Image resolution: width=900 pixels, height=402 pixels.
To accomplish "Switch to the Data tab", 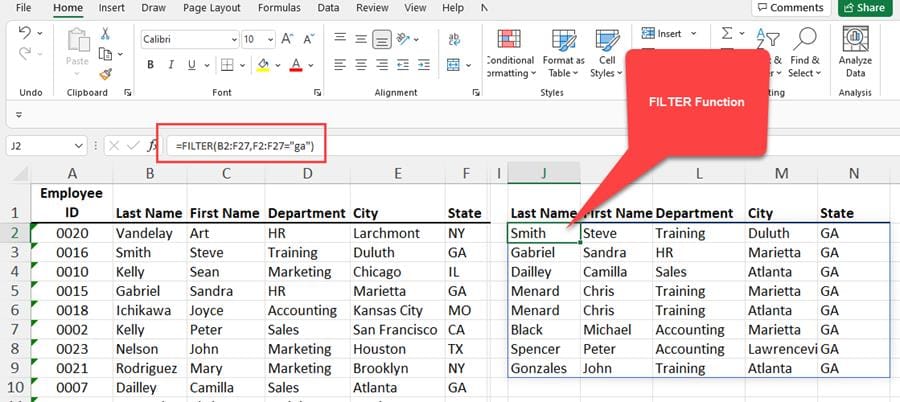I will [x=328, y=8].
